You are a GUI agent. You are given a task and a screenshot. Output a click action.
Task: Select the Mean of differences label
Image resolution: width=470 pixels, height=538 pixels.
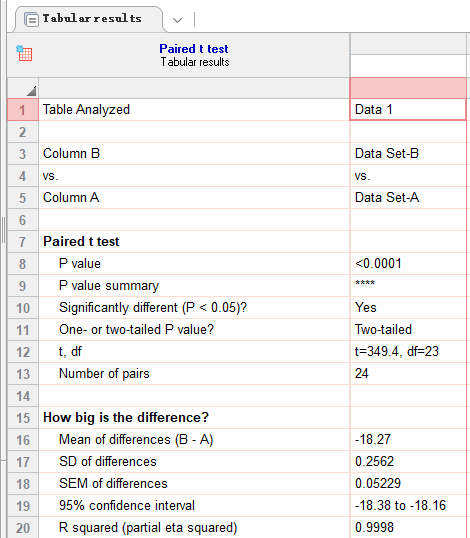(136, 440)
